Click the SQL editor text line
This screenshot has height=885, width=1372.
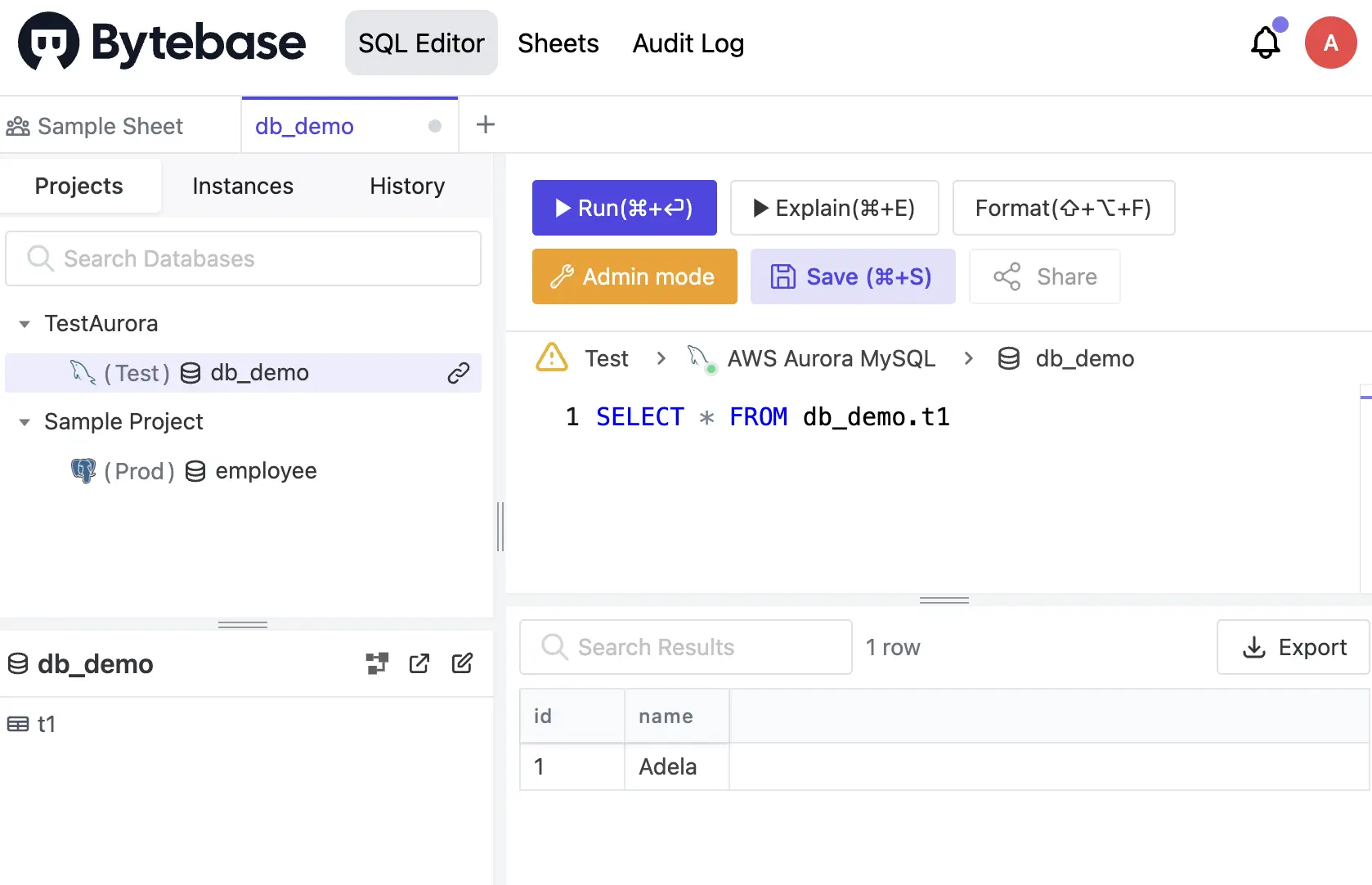coord(773,417)
